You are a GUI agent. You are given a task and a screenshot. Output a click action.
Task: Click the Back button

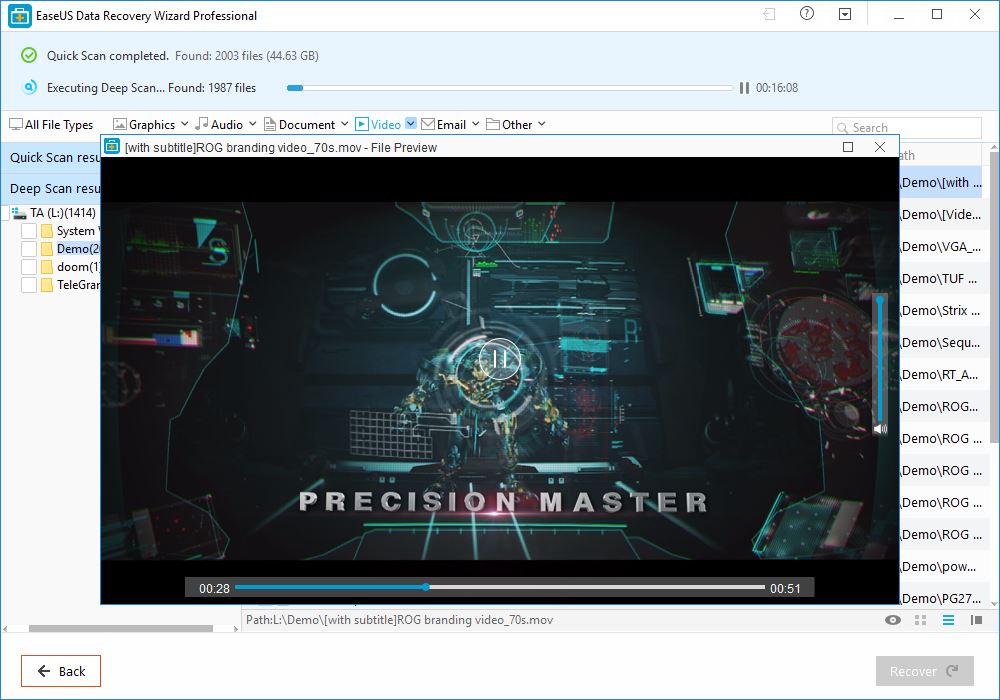(x=61, y=671)
